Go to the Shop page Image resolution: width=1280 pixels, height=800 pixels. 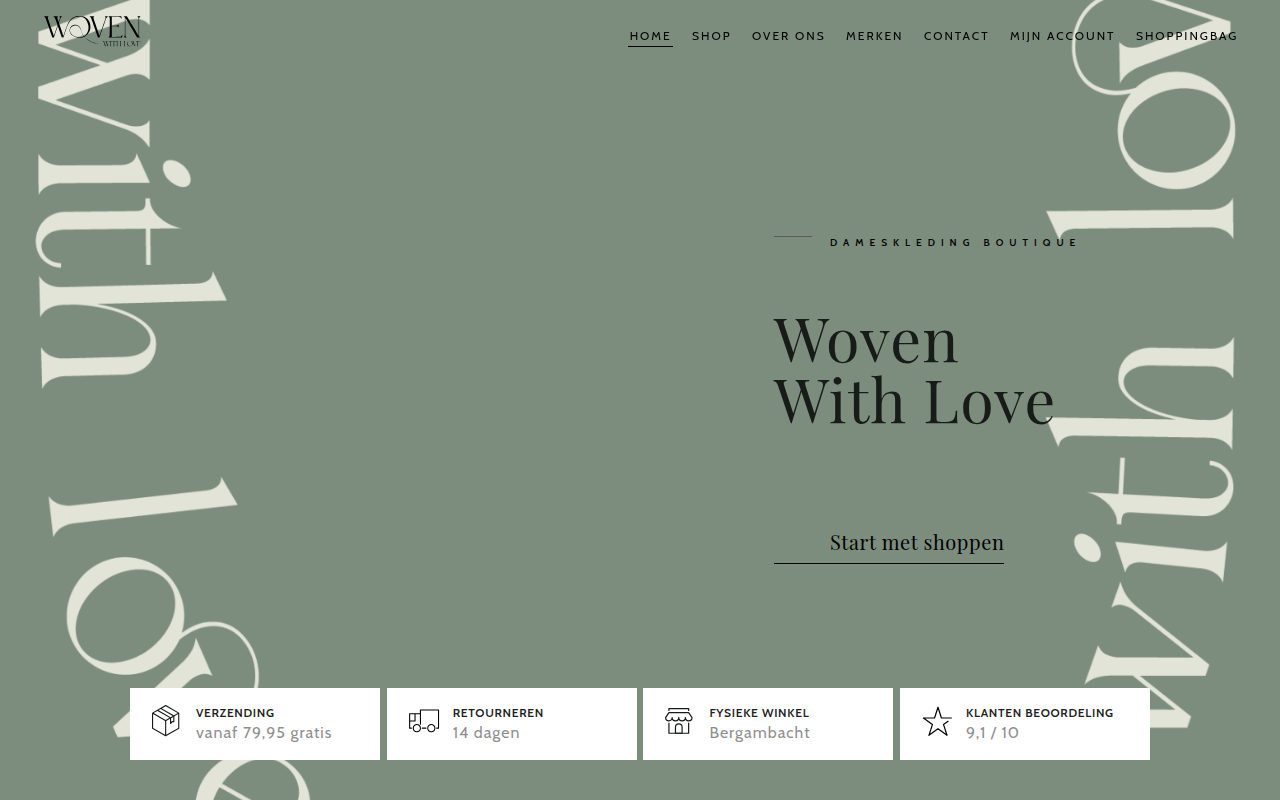coord(711,36)
